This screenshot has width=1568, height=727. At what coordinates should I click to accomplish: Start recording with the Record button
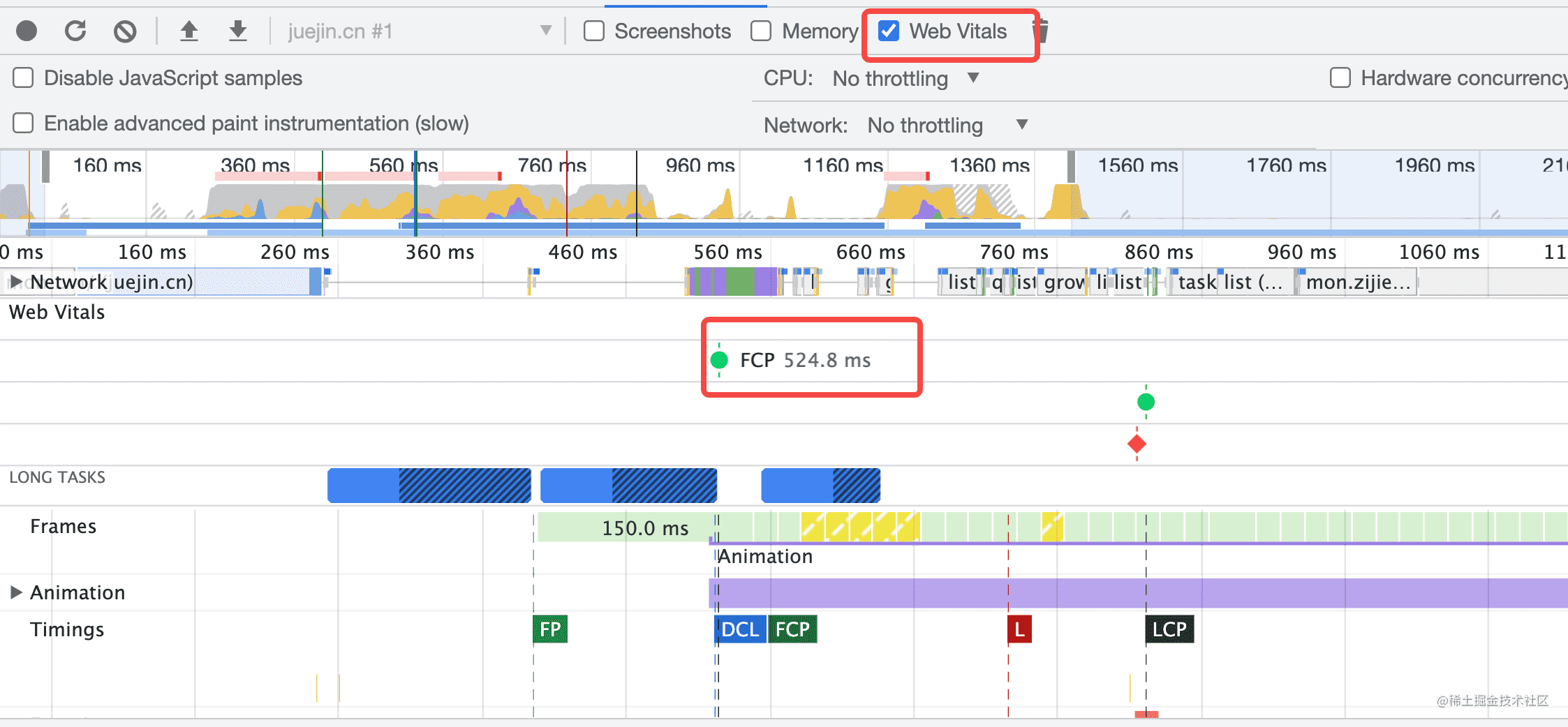click(27, 31)
